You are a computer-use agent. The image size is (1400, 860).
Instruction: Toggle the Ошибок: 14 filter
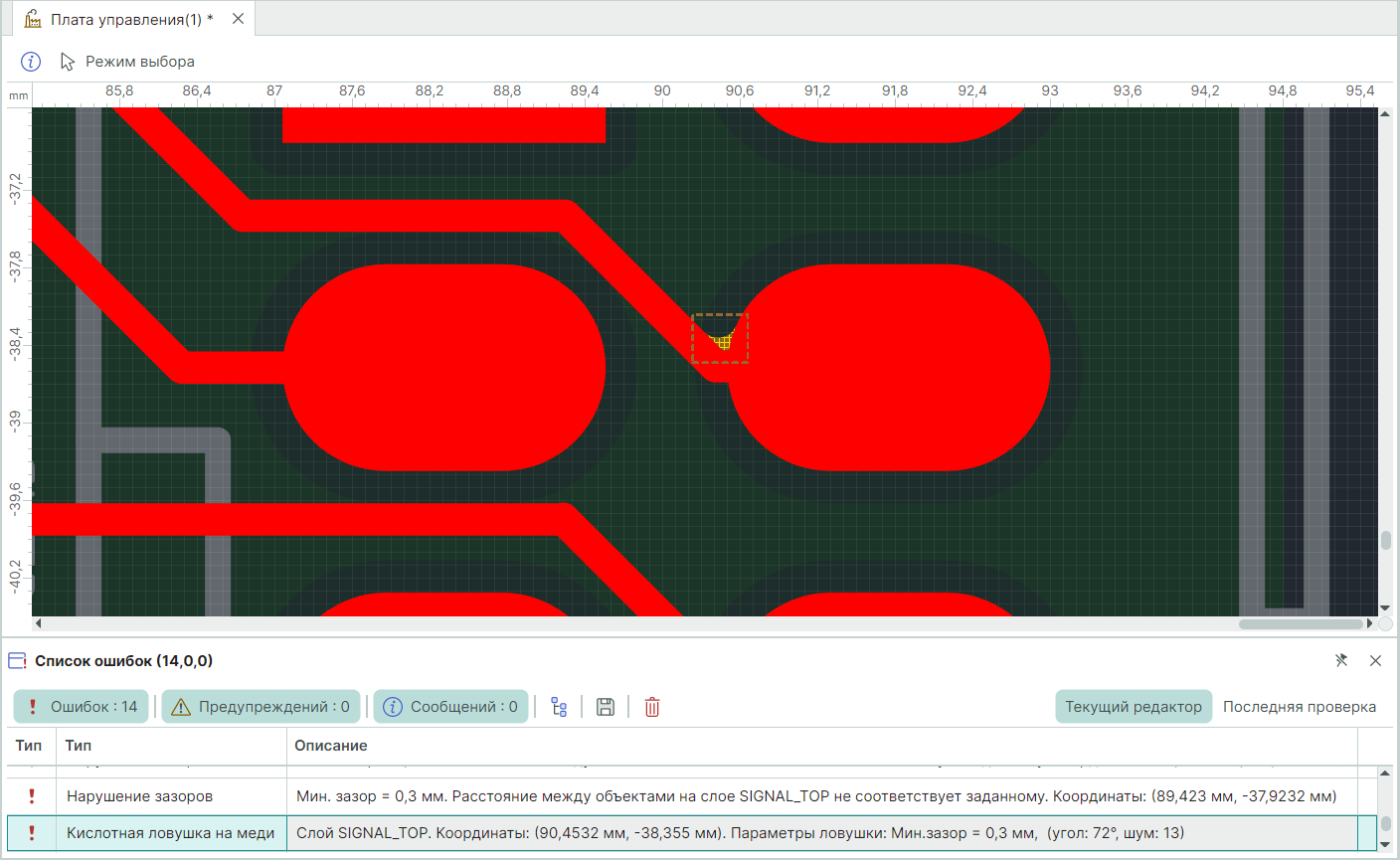tap(82, 707)
